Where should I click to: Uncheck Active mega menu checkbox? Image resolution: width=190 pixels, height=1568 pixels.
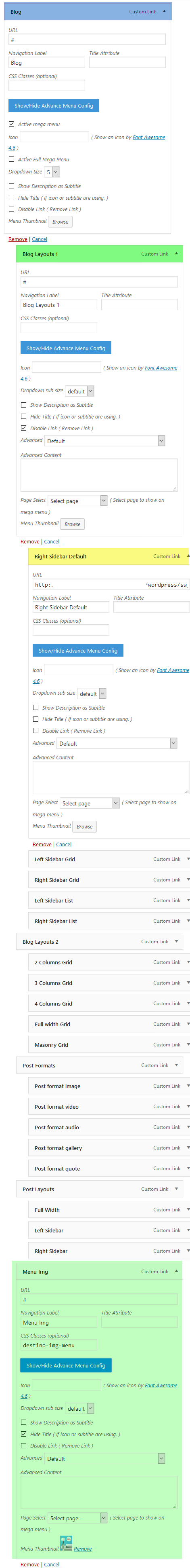point(12,124)
